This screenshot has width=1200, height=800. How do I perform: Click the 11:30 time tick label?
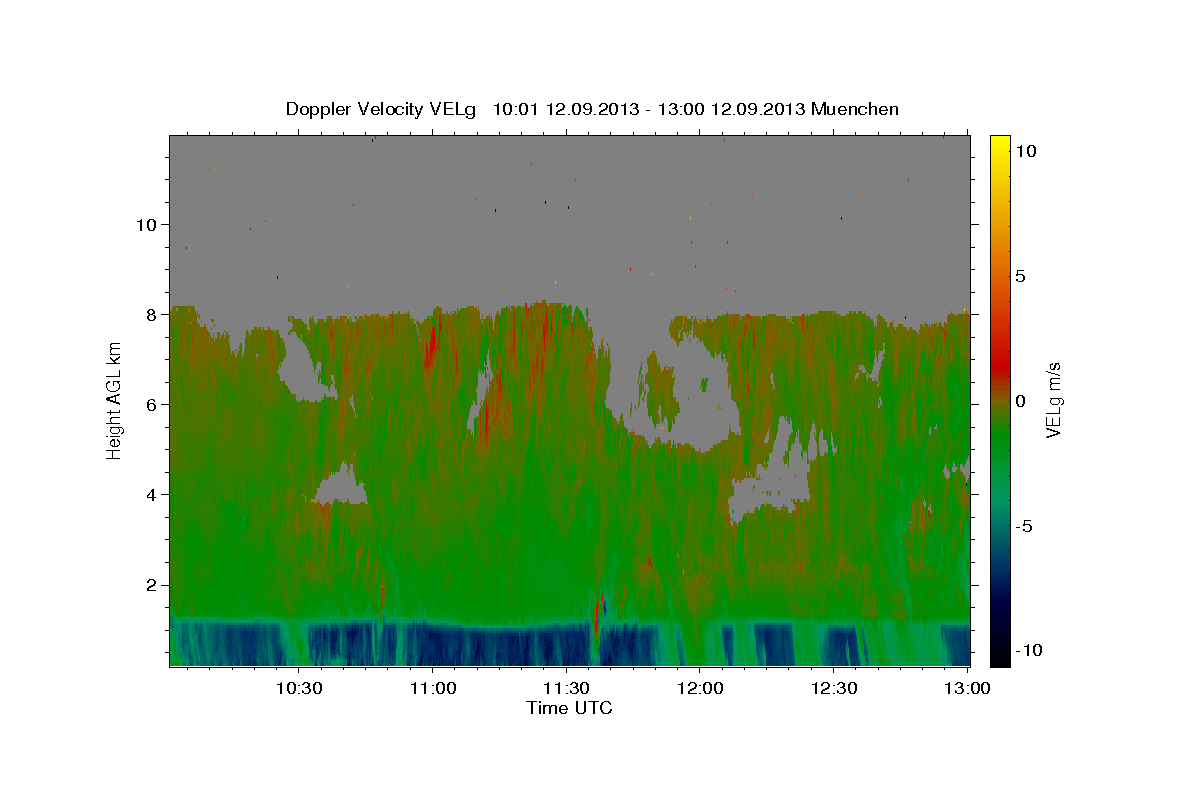(566, 688)
